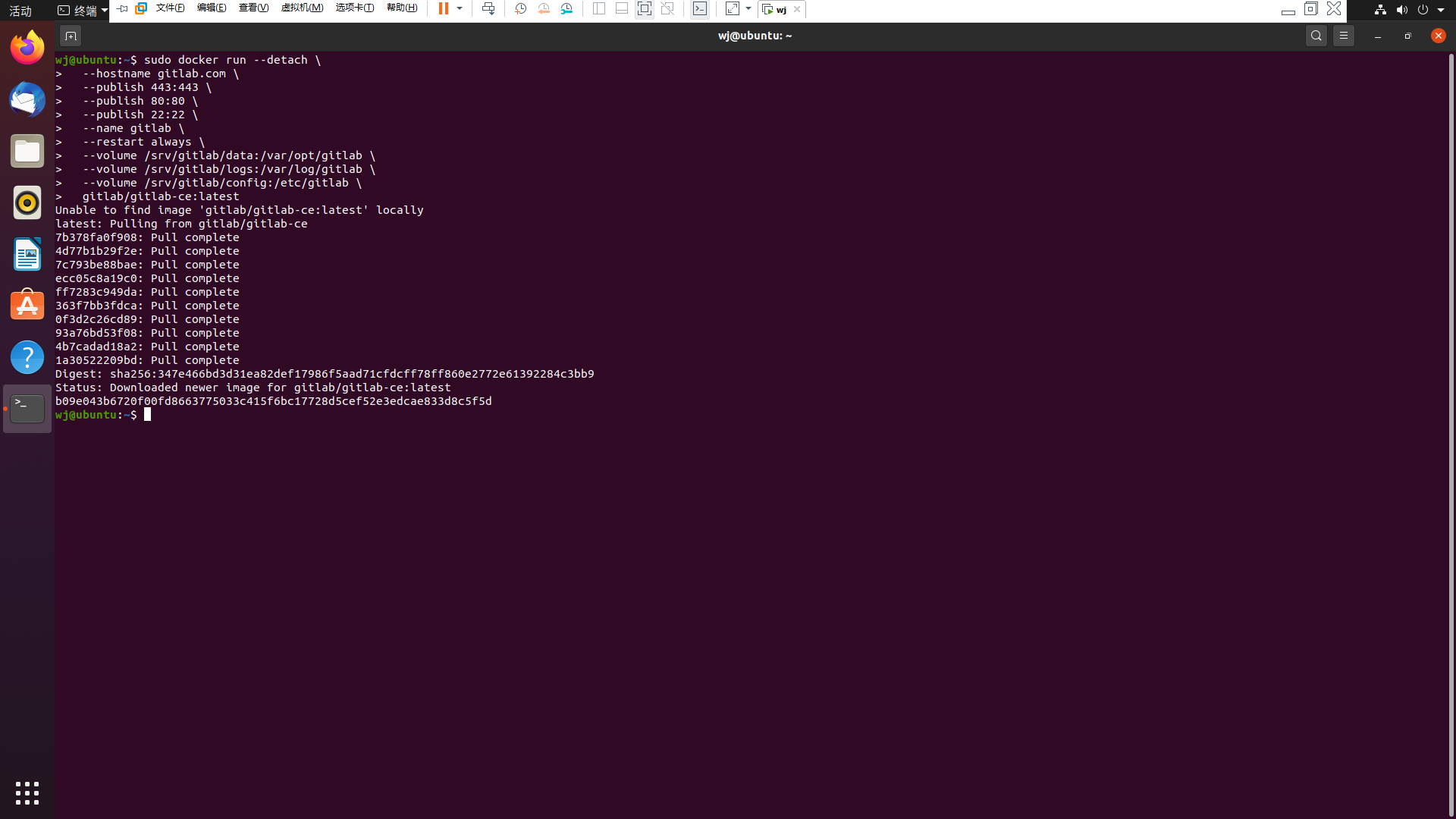
Task: Click the Digest sha256 line
Action: coord(325,374)
